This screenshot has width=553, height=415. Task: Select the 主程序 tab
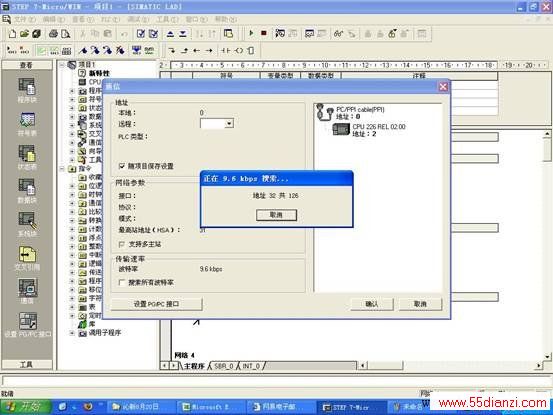point(194,366)
